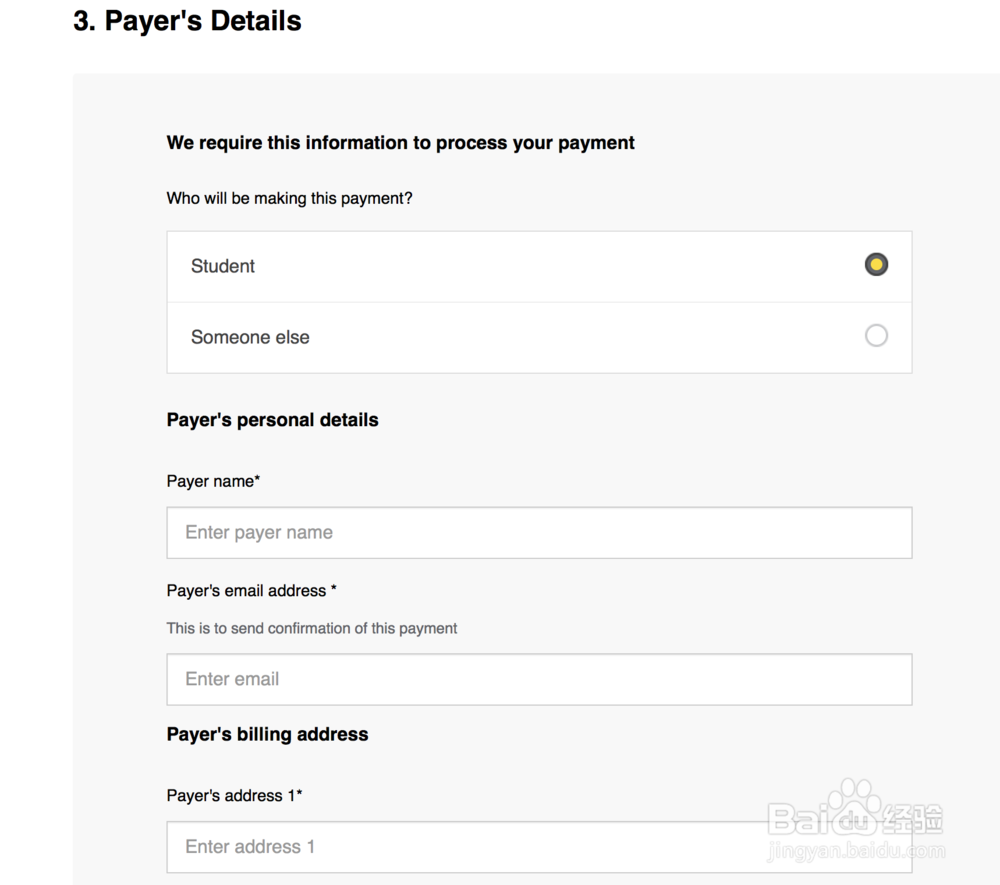The image size is (1000, 885).
Task: Focus the Enter payer name field
Action: 539,532
